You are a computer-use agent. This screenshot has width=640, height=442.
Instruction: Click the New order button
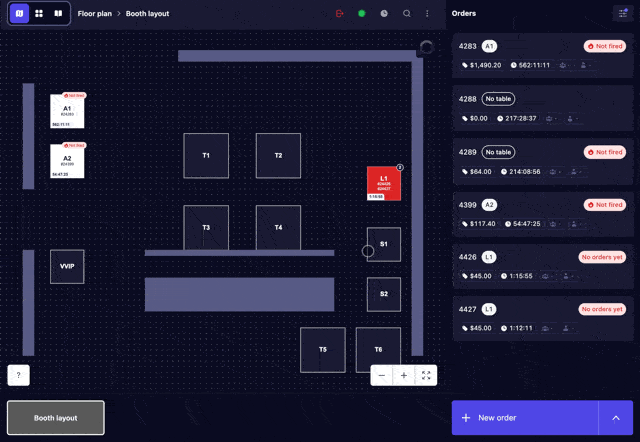coord(524,418)
